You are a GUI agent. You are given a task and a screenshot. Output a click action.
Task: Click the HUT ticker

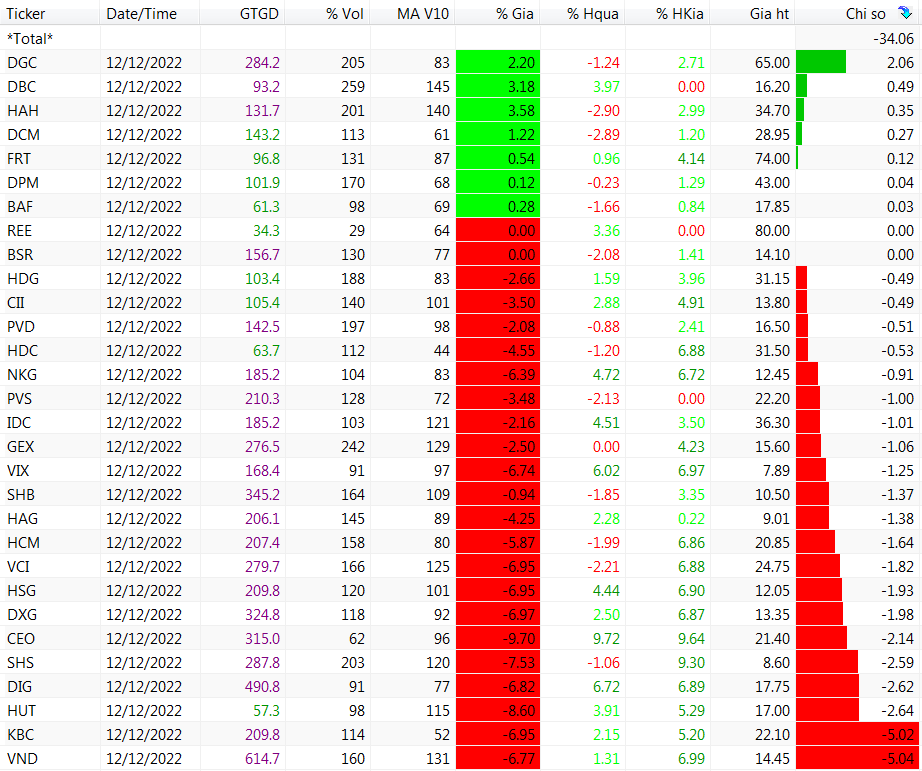click(21, 711)
